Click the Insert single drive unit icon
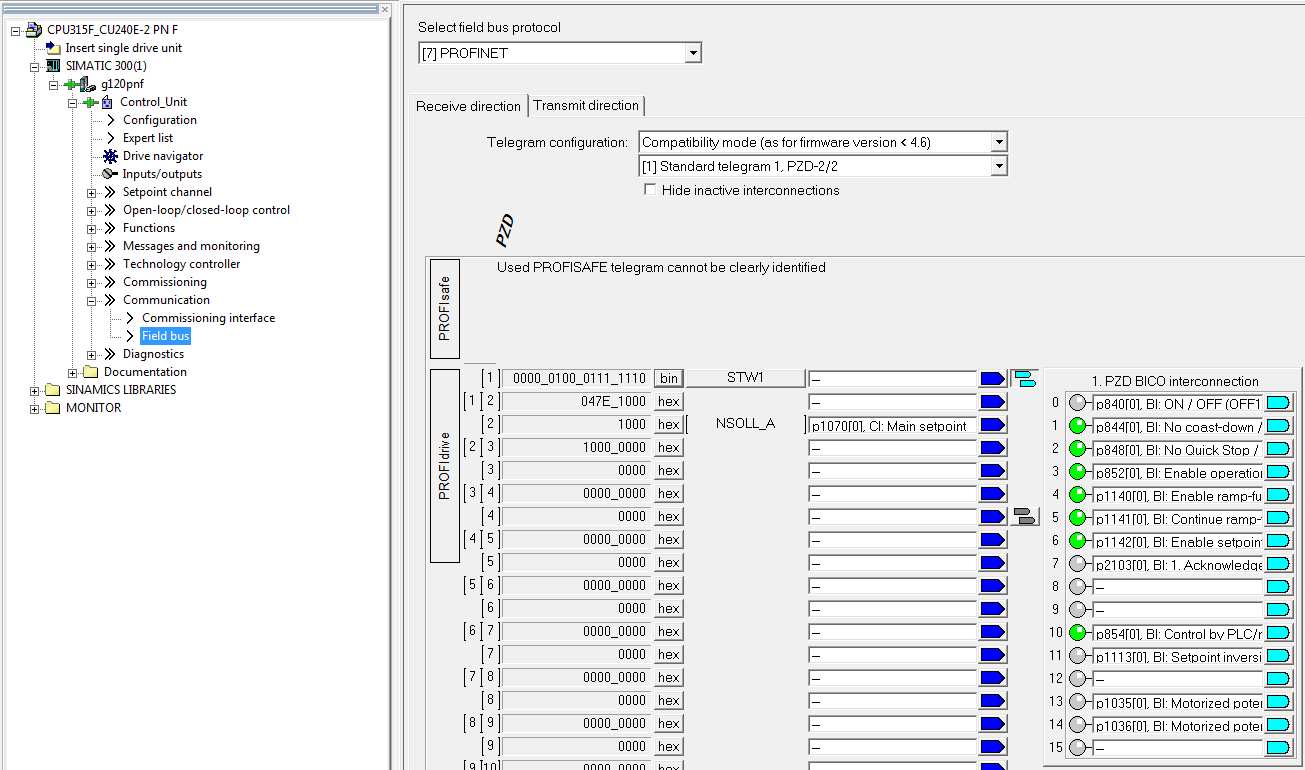The height and width of the screenshot is (770, 1305). coord(53,48)
